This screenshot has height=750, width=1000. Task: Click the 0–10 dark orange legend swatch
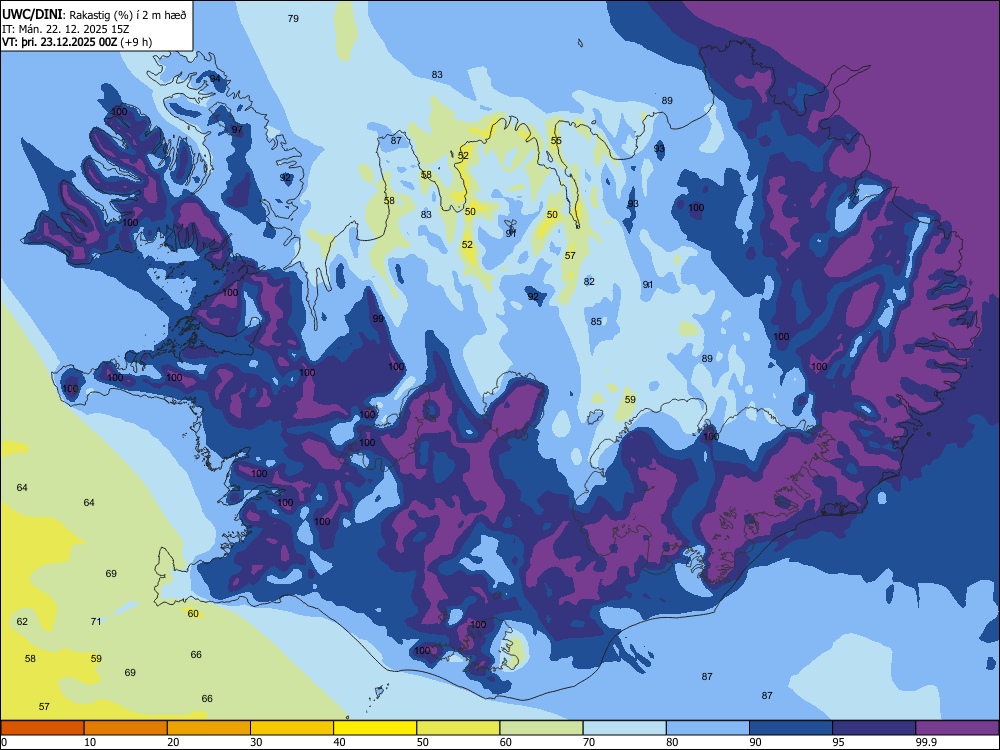point(43,728)
